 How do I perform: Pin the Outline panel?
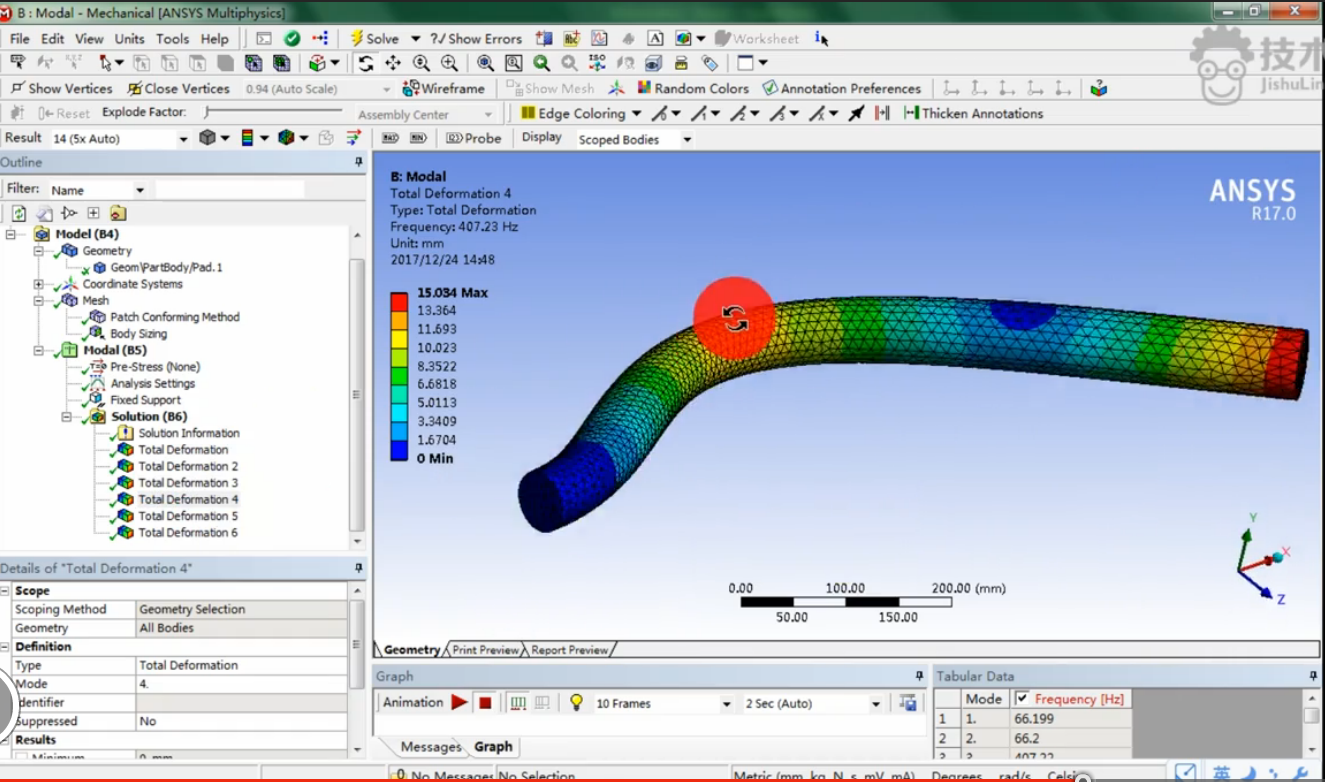359,162
